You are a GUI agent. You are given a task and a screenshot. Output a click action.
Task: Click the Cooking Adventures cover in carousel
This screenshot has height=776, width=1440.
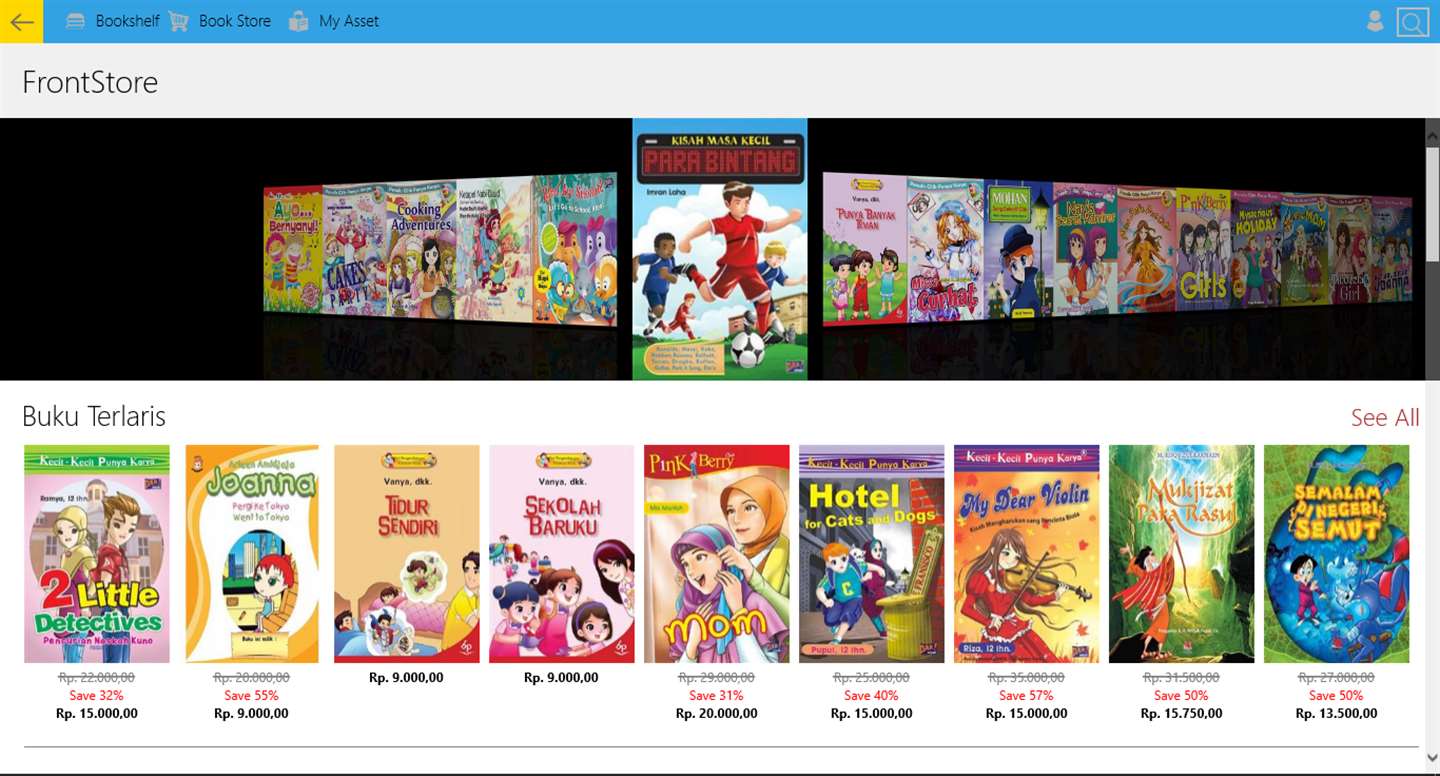pyautogui.click(x=421, y=250)
